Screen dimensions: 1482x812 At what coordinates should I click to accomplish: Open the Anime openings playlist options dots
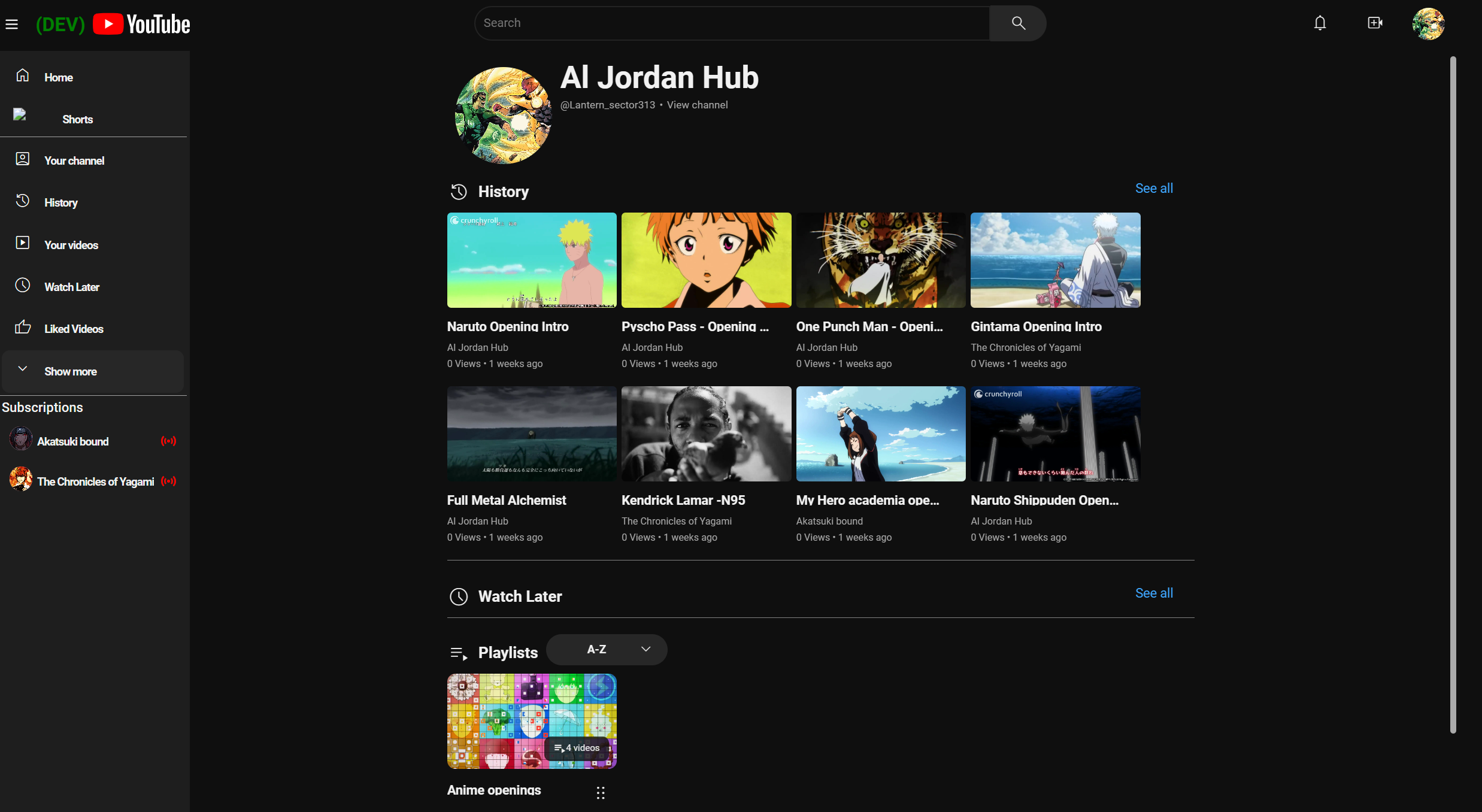pyautogui.click(x=601, y=793)
